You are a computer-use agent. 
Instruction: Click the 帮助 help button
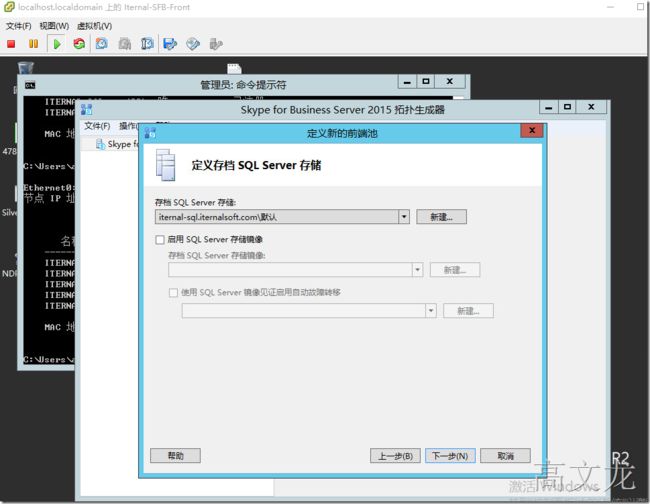(x=175, y=456)
